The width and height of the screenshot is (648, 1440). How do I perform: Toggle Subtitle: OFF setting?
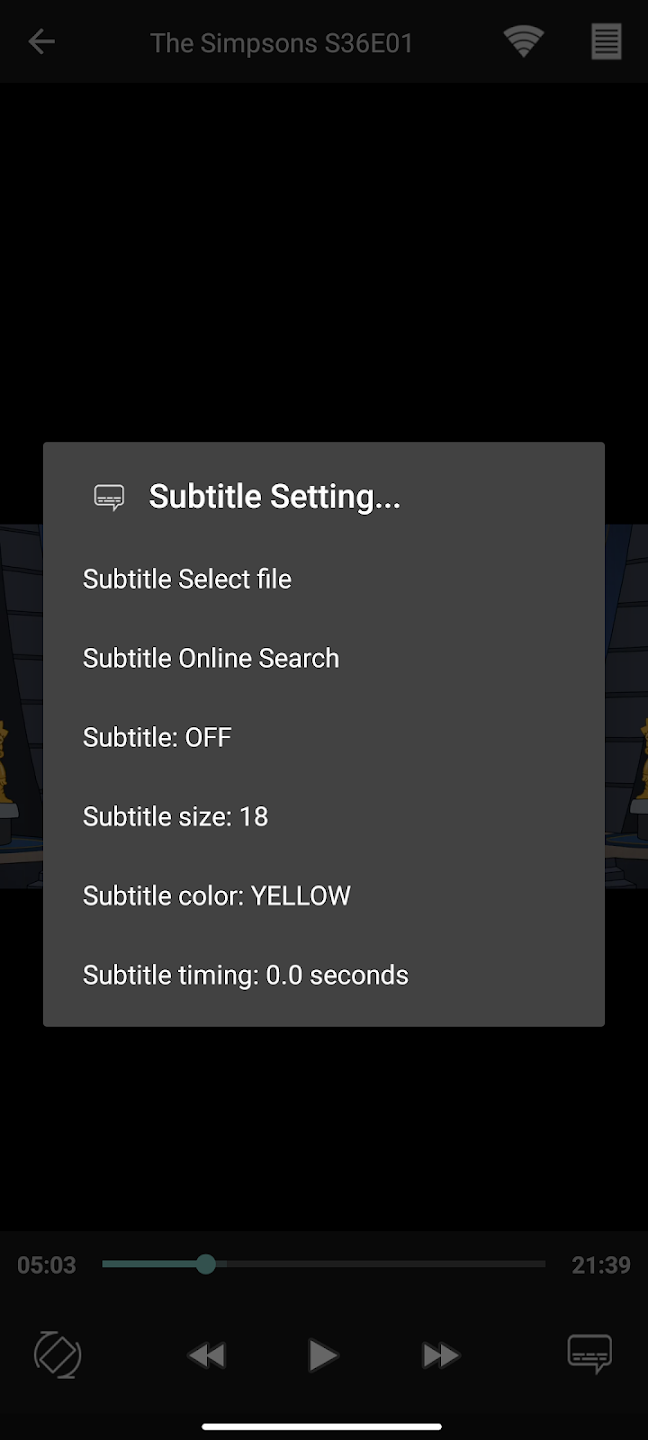click(x=324, y=738)
